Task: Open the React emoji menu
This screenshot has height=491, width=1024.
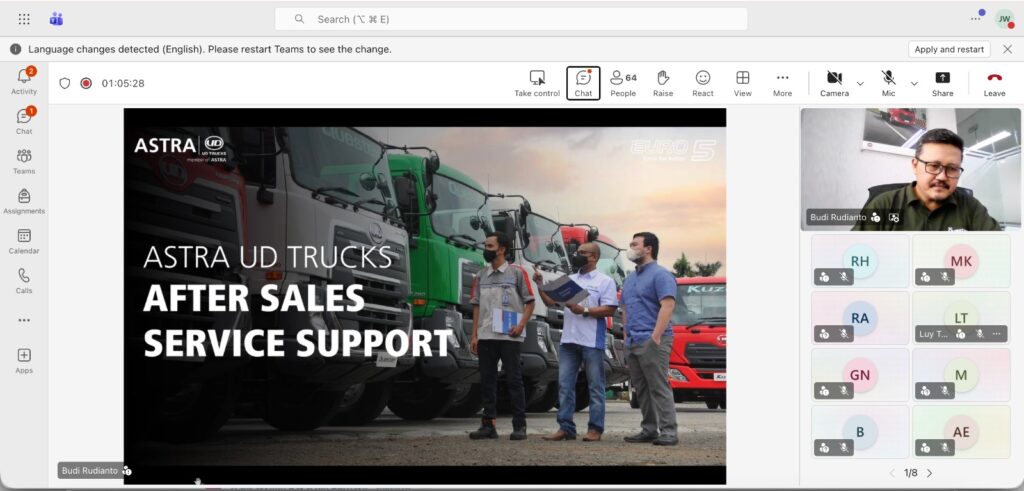Action: click(x=703, y=84)
